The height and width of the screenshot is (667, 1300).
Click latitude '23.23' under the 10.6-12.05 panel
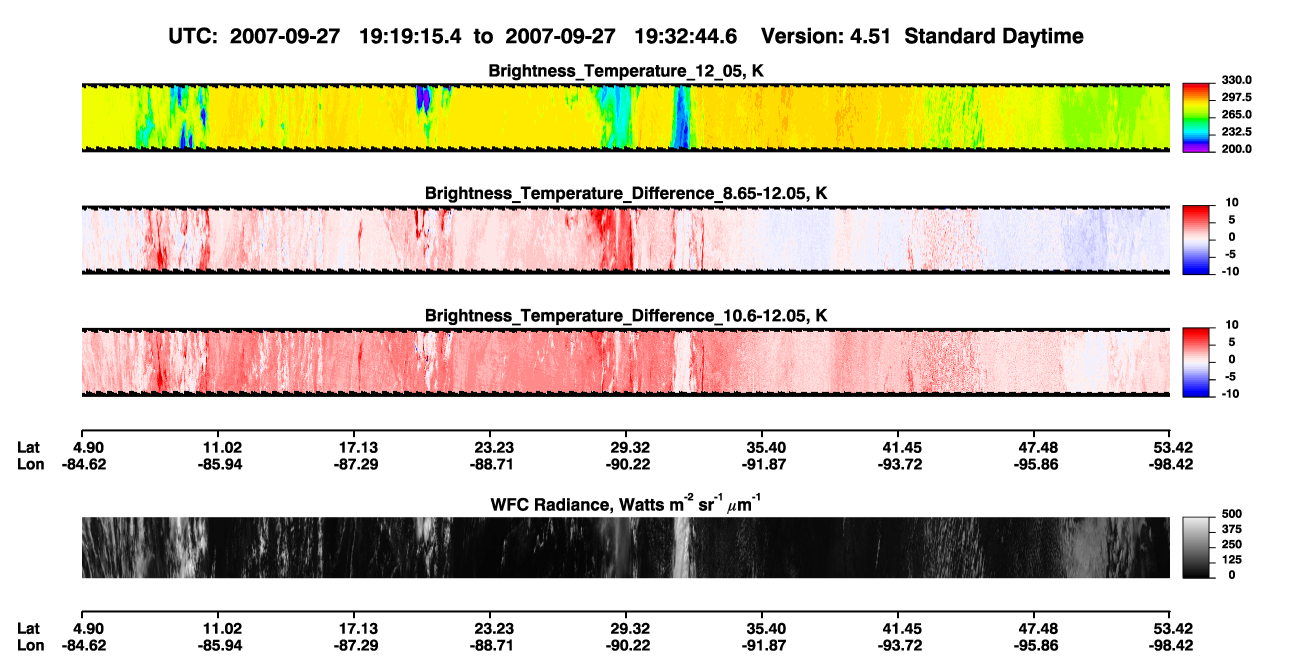pyautogui.click(x=493, y=447)
